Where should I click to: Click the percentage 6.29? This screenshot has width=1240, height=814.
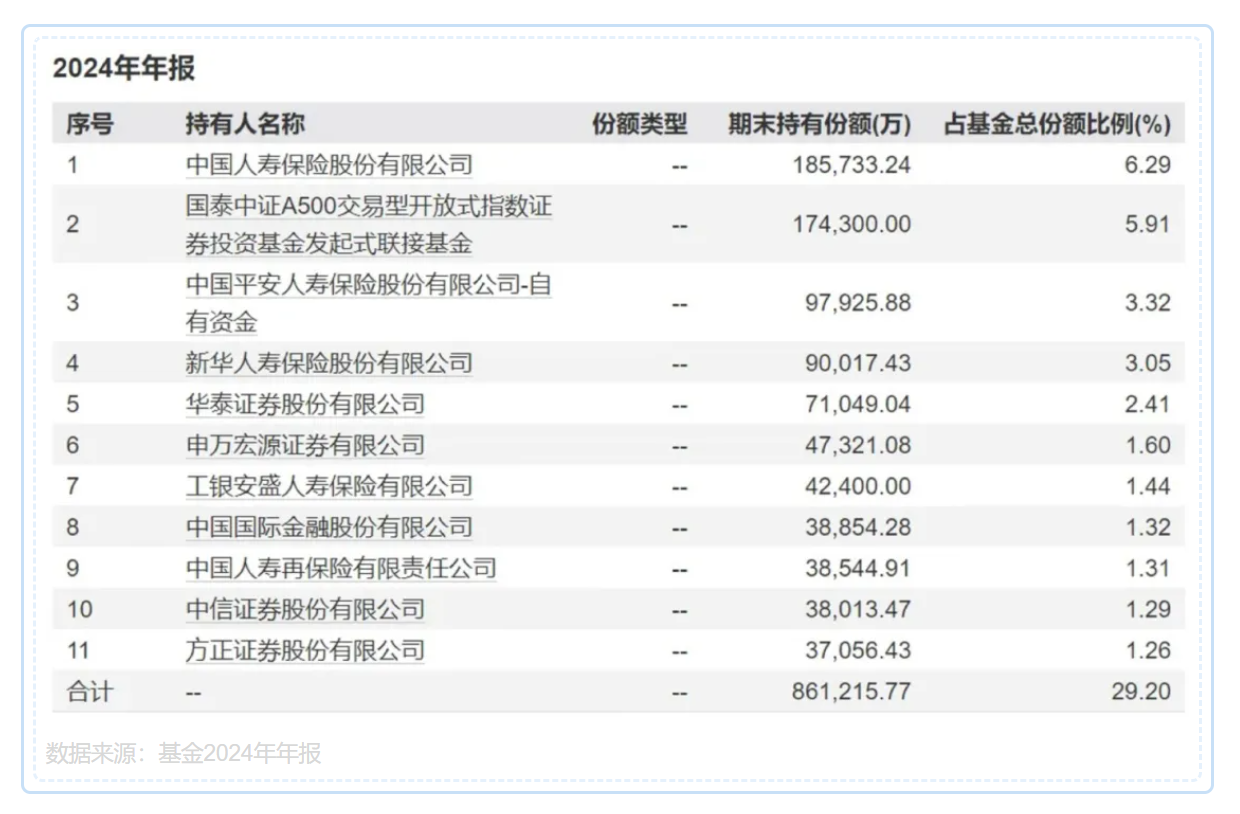click(x=1148, y=165)
